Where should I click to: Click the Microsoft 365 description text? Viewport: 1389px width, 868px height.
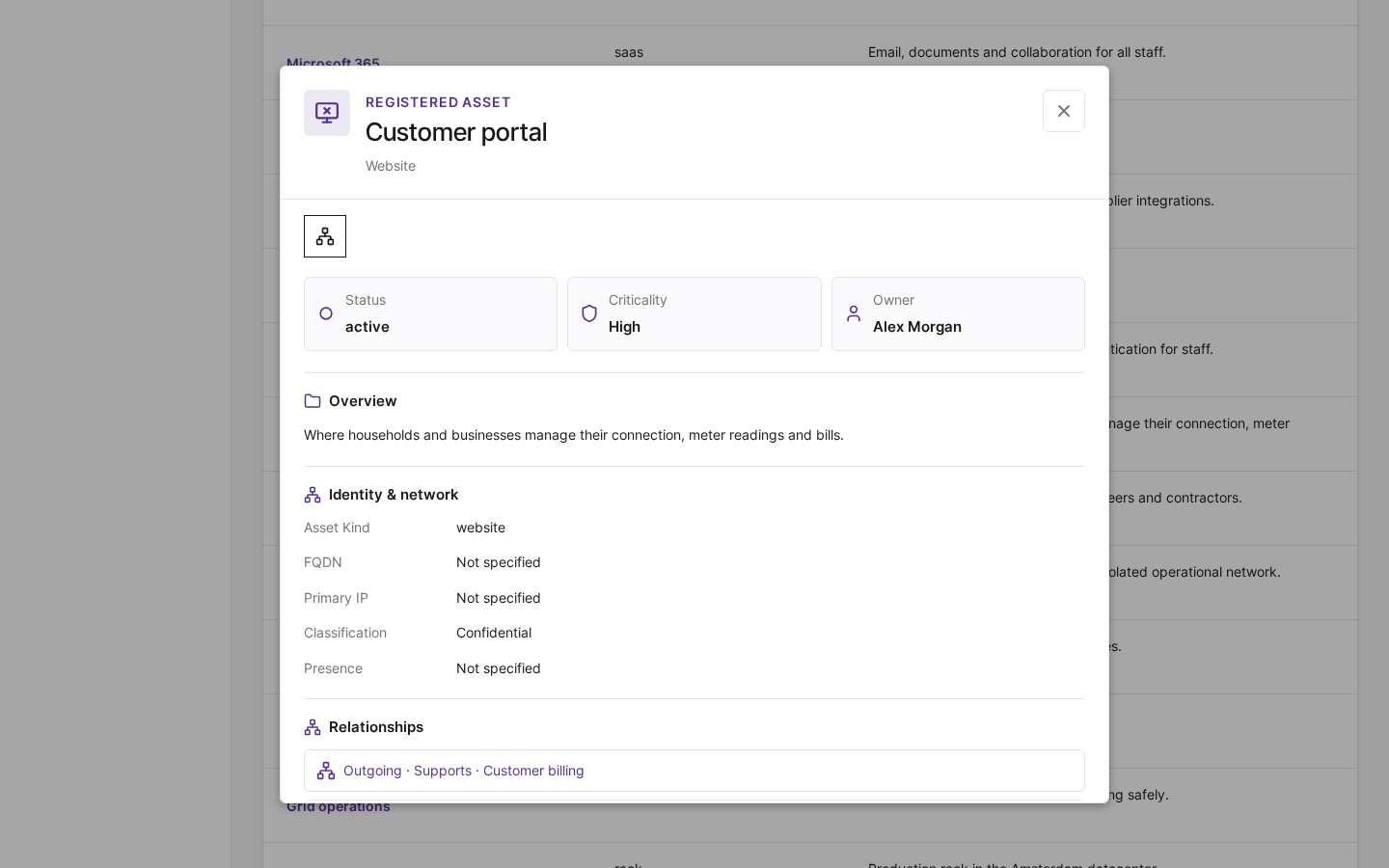(1017, 52)
